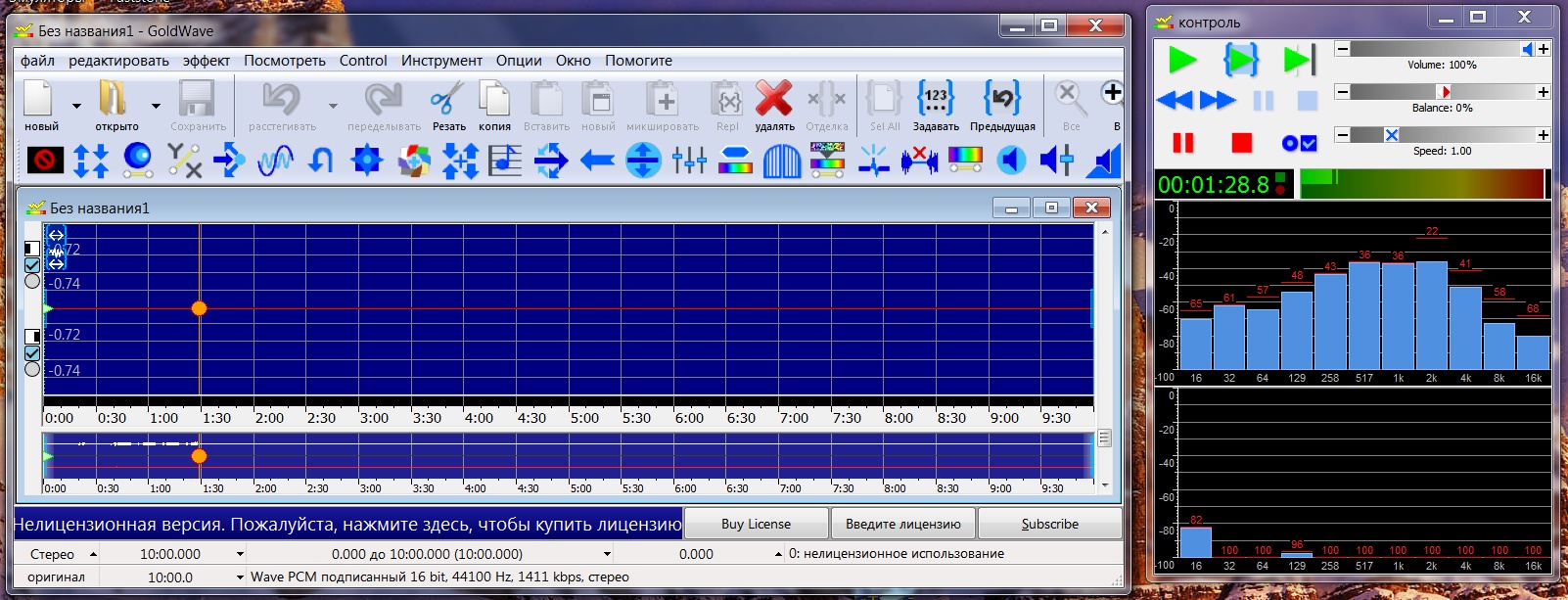
Task: Toggle the upper channel checkbox in waveform
Action: (32, 265)
